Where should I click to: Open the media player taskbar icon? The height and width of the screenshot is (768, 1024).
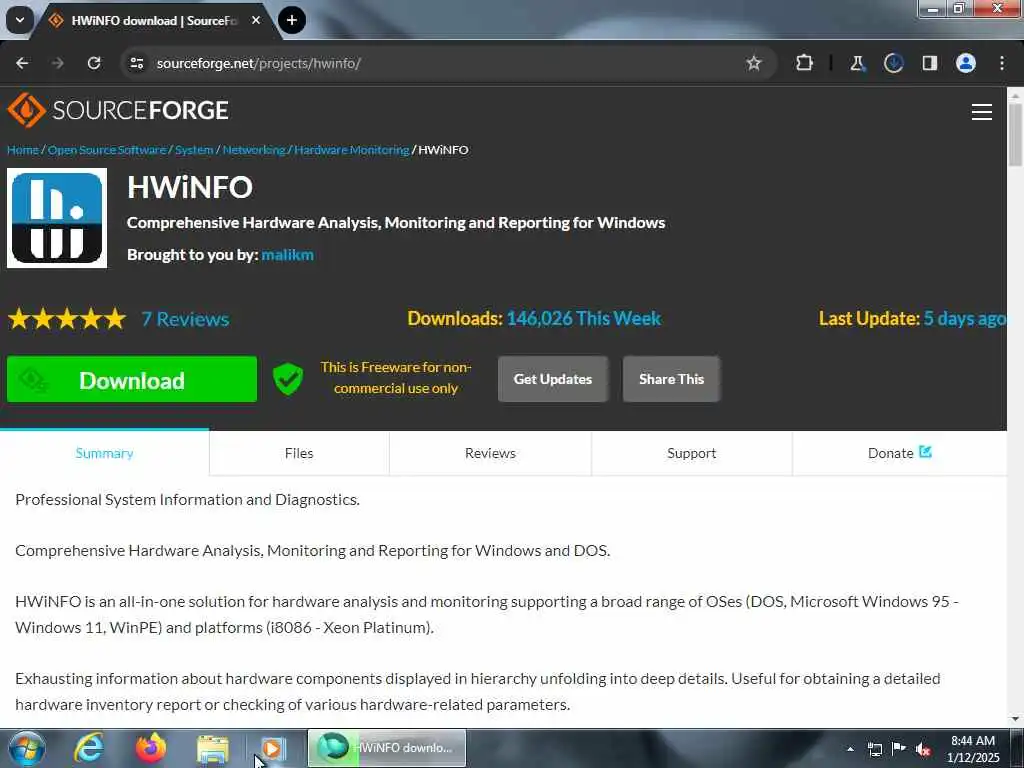[273, 748]
